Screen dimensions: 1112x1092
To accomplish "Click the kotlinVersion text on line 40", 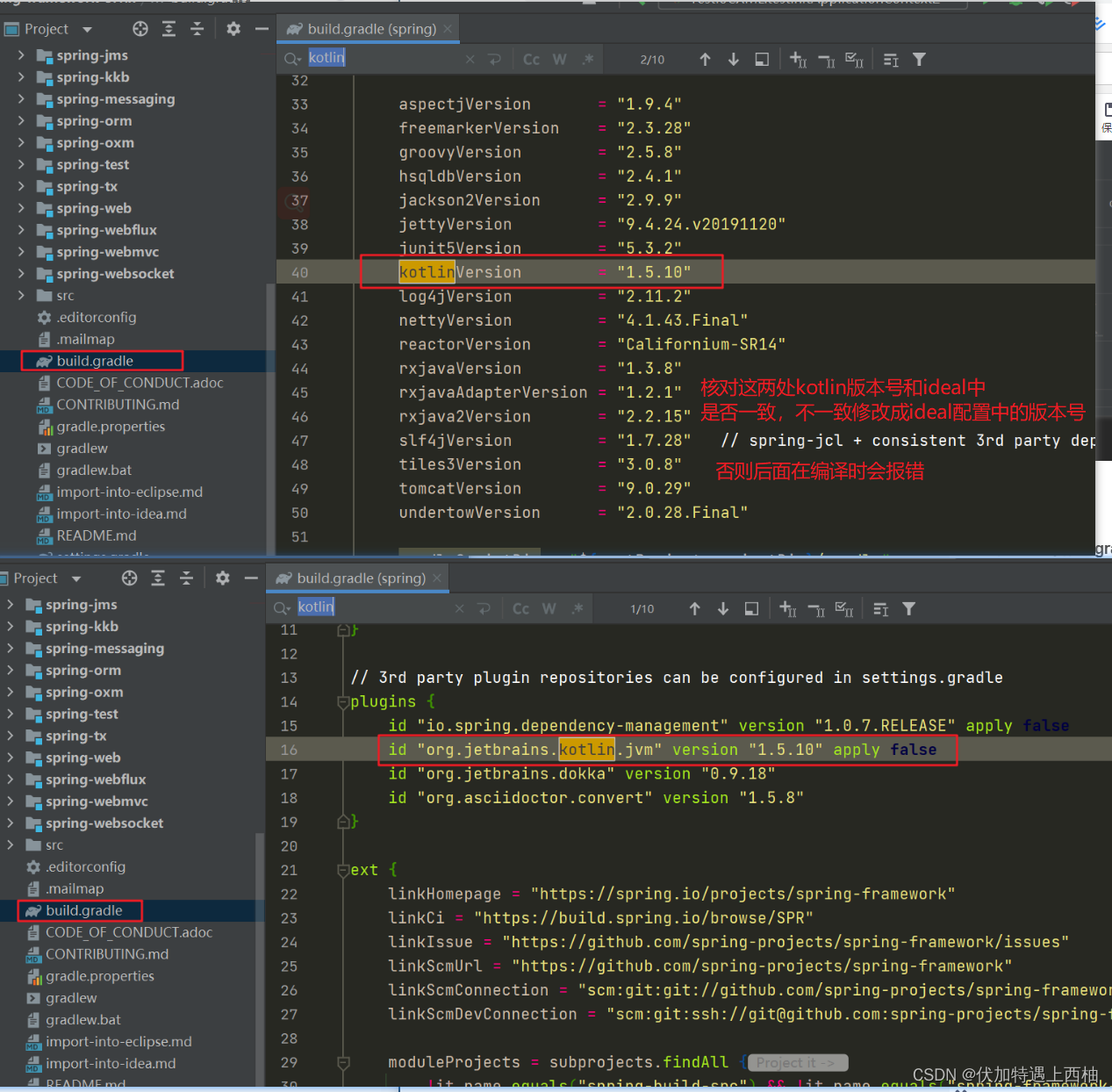I will [460, 272].
